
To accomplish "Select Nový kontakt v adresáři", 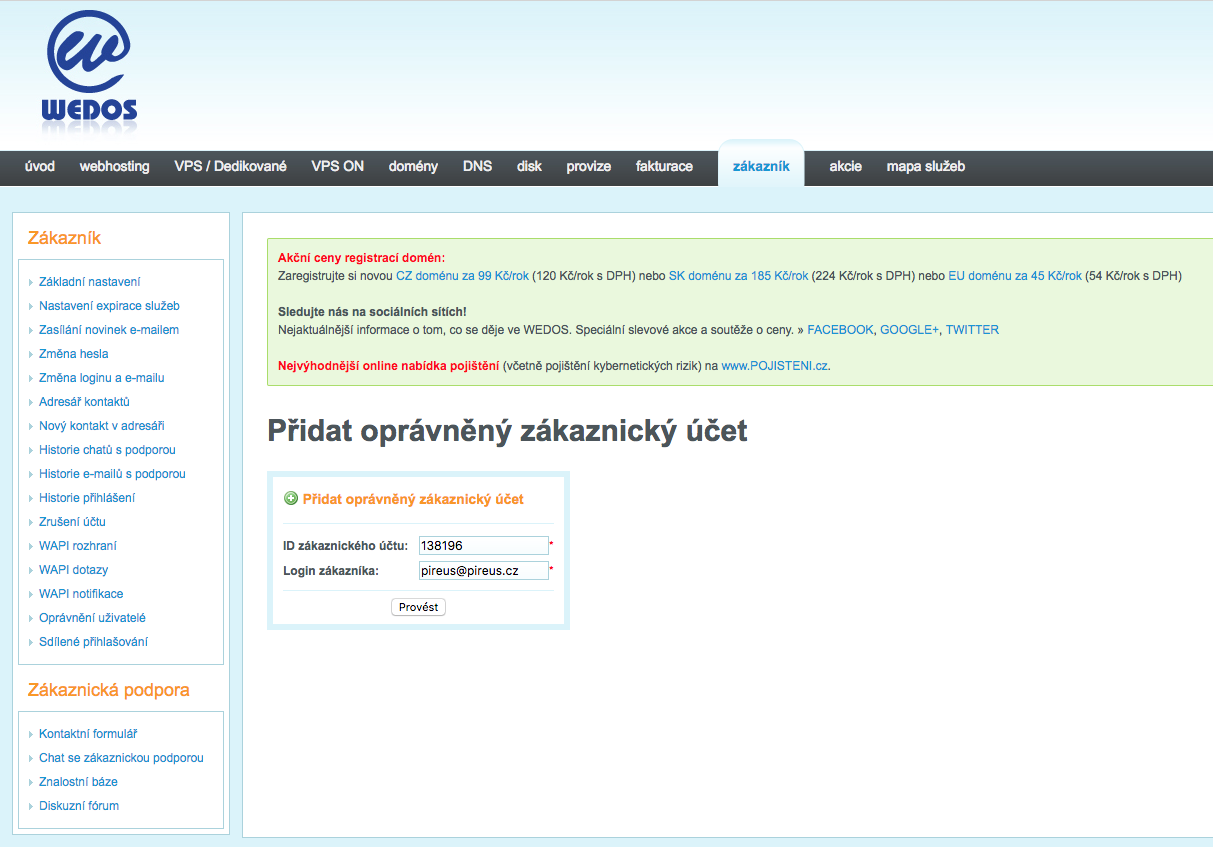I will pyautogui.click(x=102, y=426).
